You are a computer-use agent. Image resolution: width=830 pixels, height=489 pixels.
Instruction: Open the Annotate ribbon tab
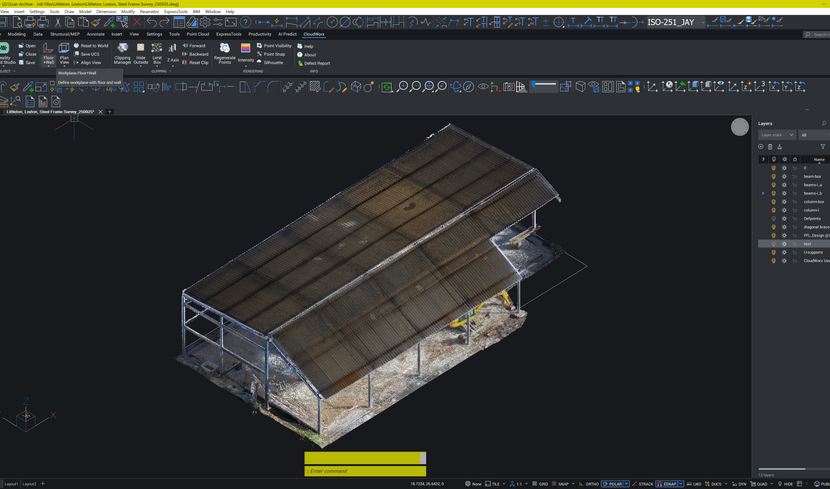click(96, 34)
